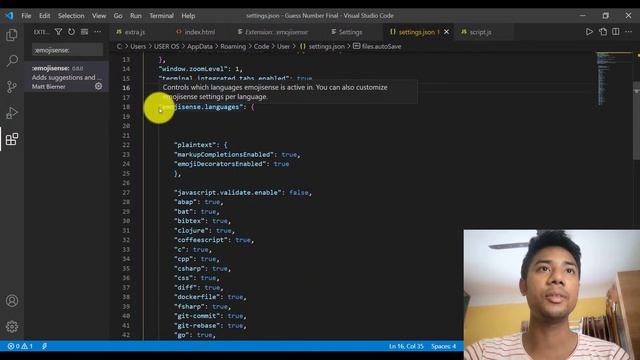Open emojisense extension manage gear

coord(98,86)
